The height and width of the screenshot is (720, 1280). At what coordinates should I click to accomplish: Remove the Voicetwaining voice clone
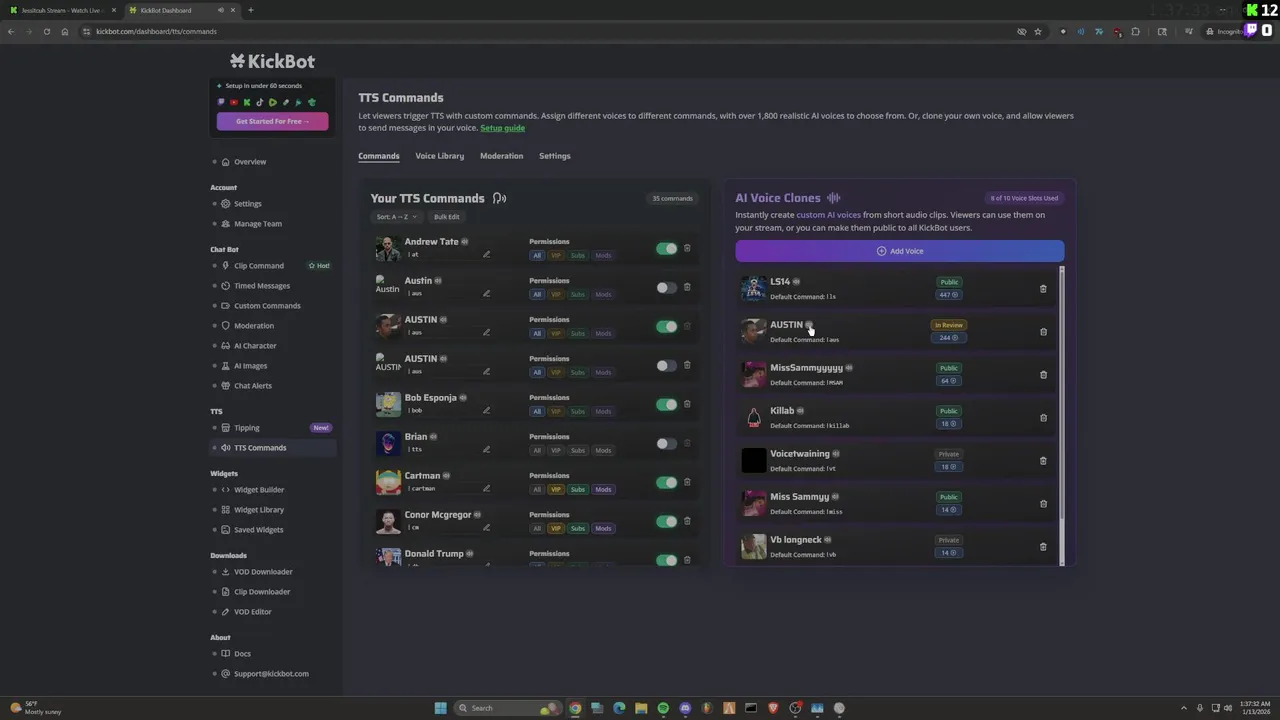(x=1043, y=461)
